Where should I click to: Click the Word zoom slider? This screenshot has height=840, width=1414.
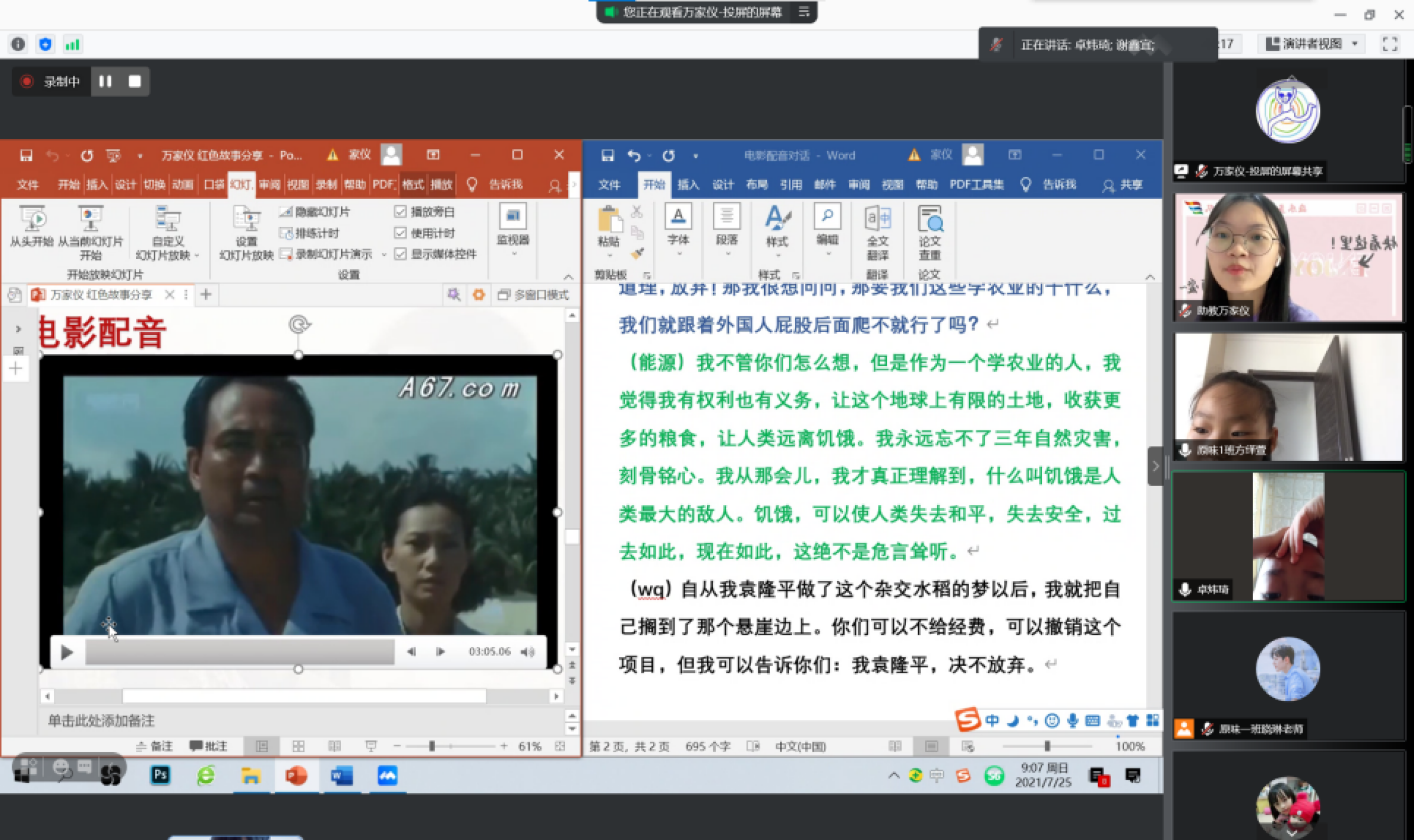[1047, 746]
